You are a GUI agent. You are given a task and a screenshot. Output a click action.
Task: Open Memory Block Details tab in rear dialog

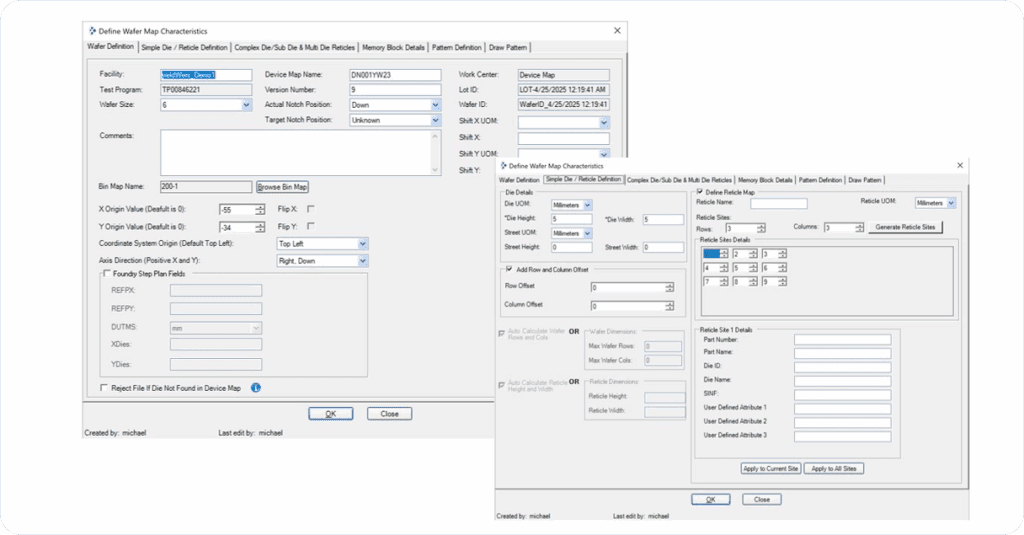pyautogui.click(x=393, y=47)
